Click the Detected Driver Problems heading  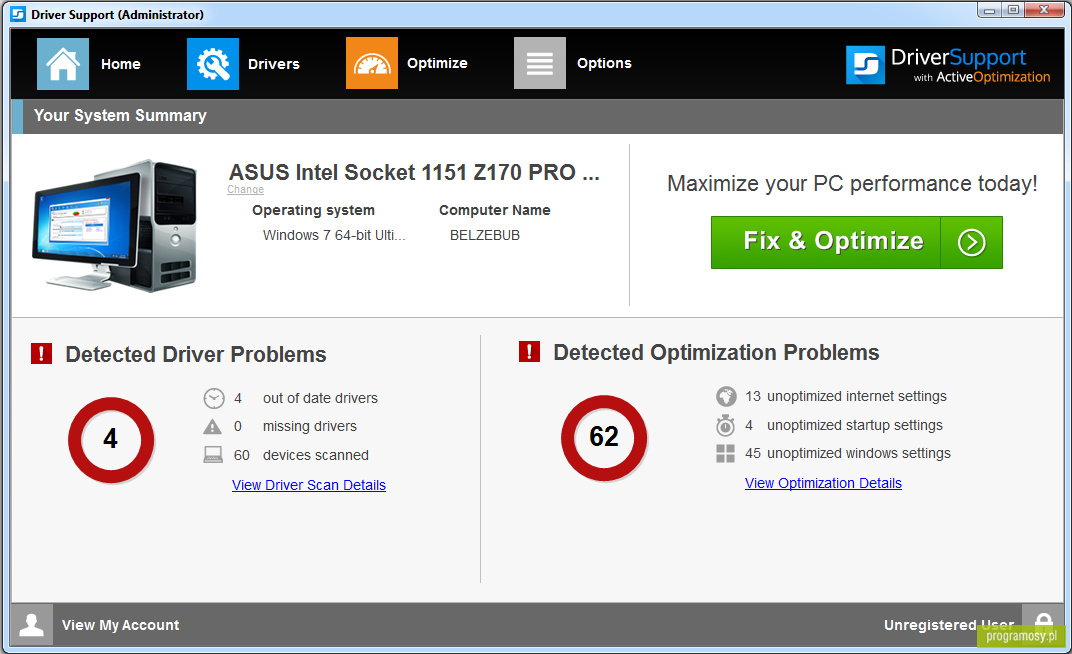pyautogui.click(x=196, y=355)
